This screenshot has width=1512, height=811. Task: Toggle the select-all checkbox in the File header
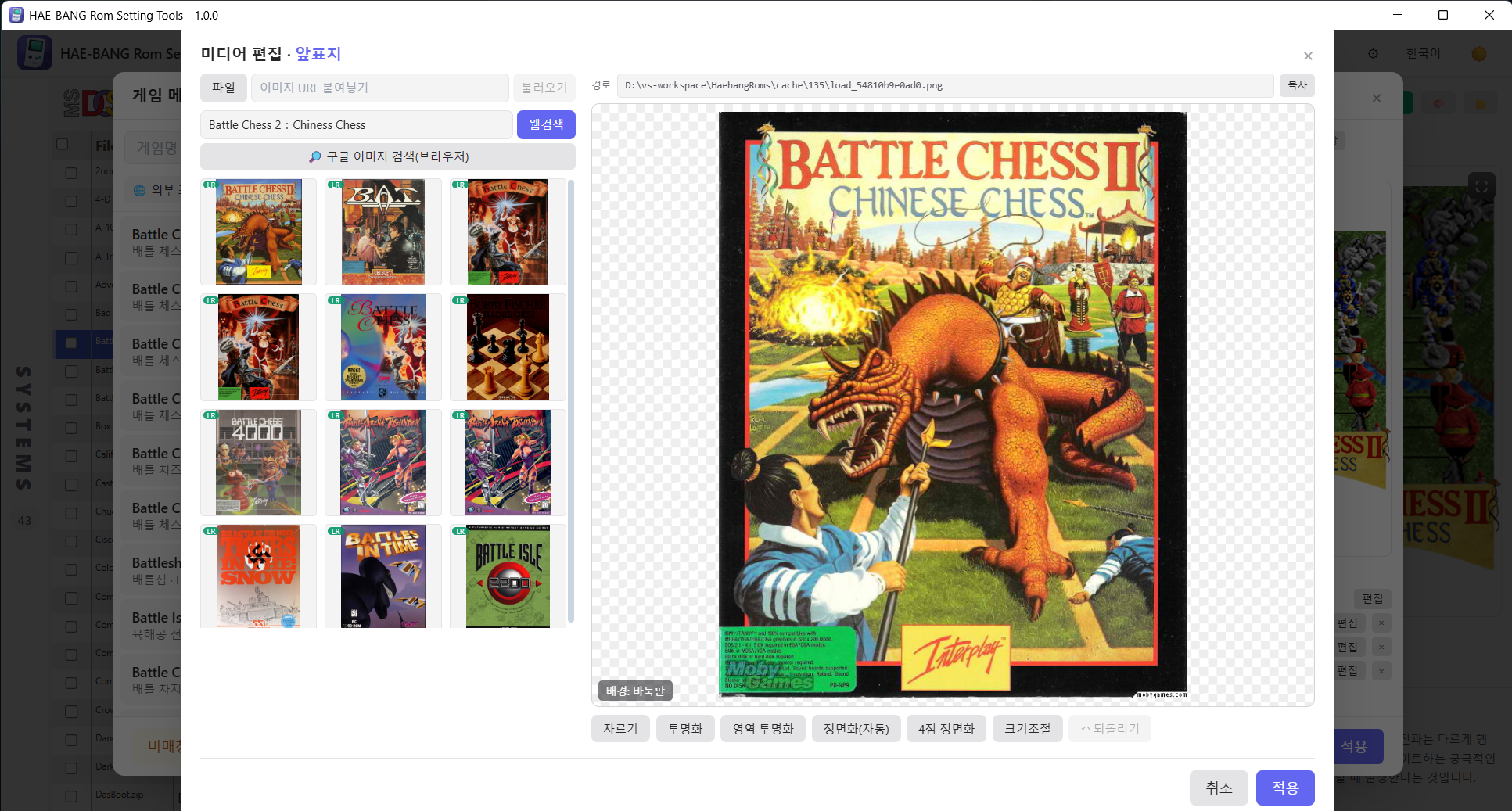tap(63, 144)
